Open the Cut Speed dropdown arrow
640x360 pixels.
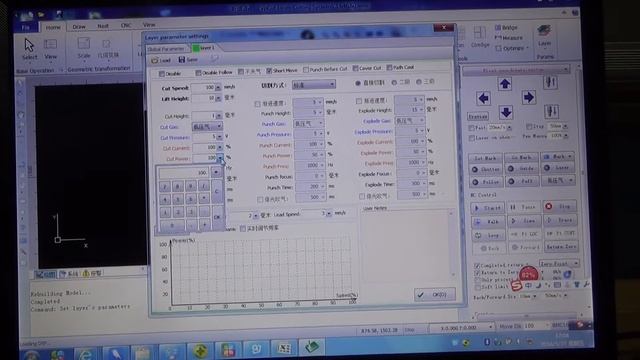[x=218, y=87]
